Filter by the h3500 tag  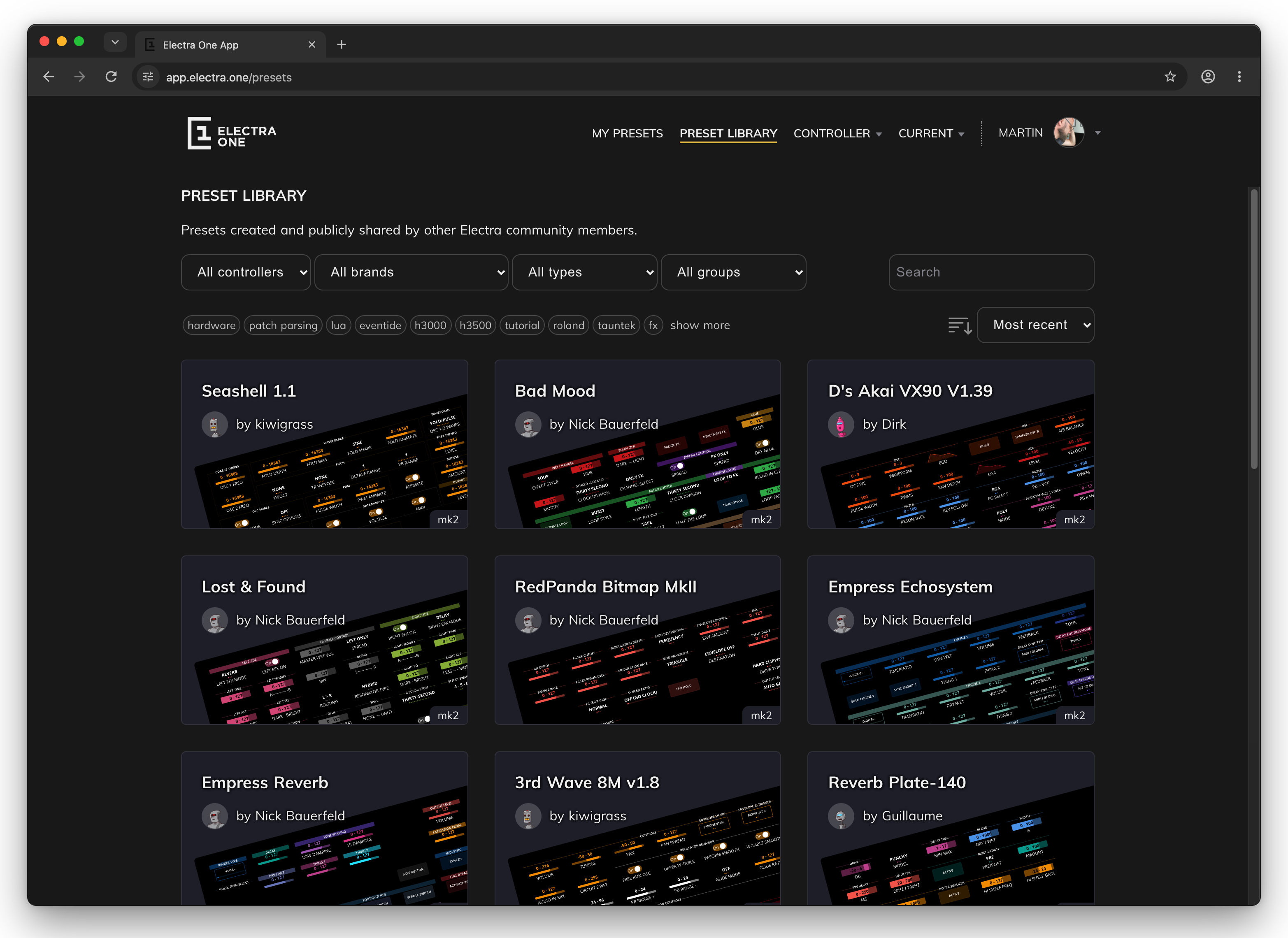tap(475, 325)
